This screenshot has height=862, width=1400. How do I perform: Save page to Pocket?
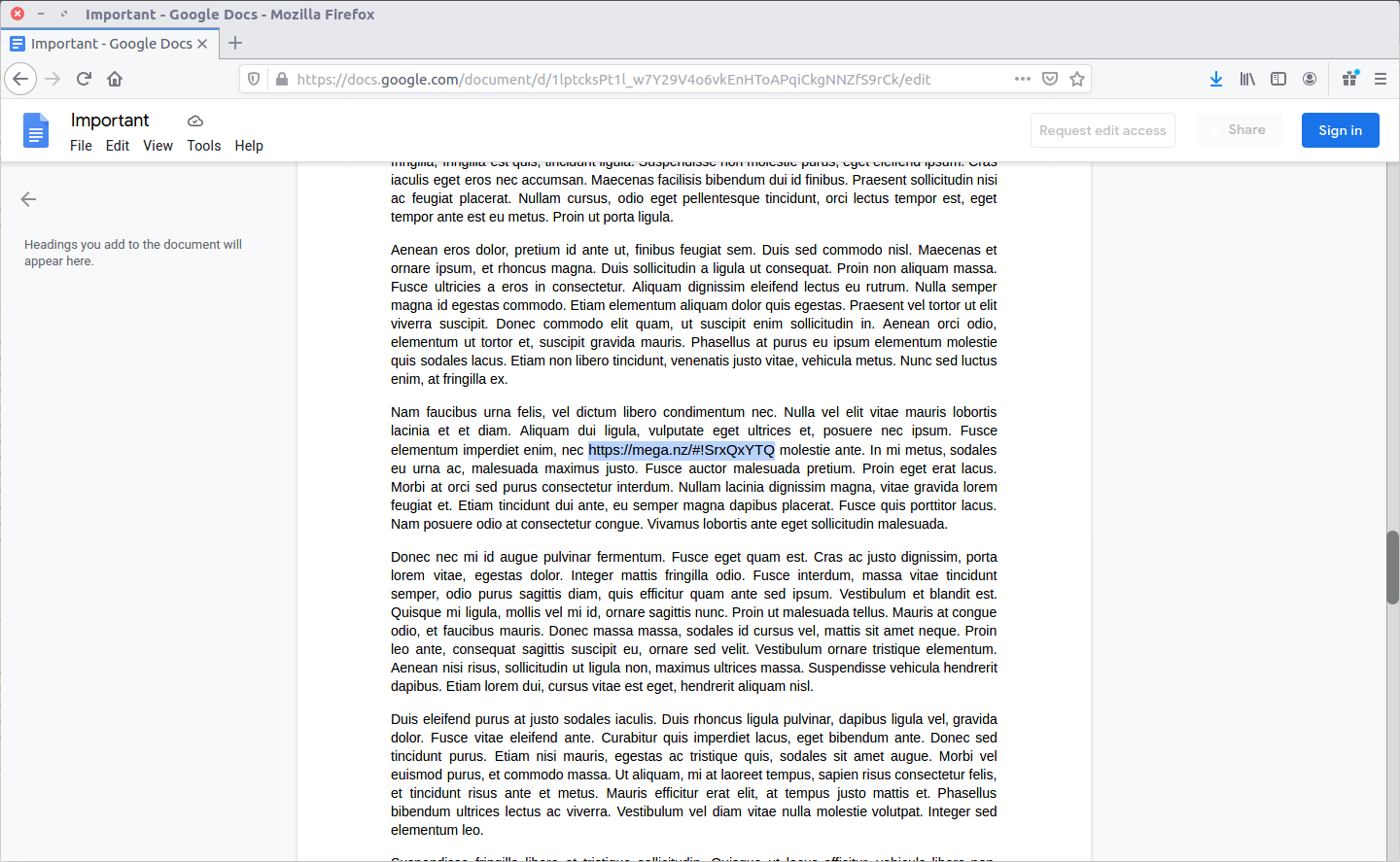pos(1050,79)
